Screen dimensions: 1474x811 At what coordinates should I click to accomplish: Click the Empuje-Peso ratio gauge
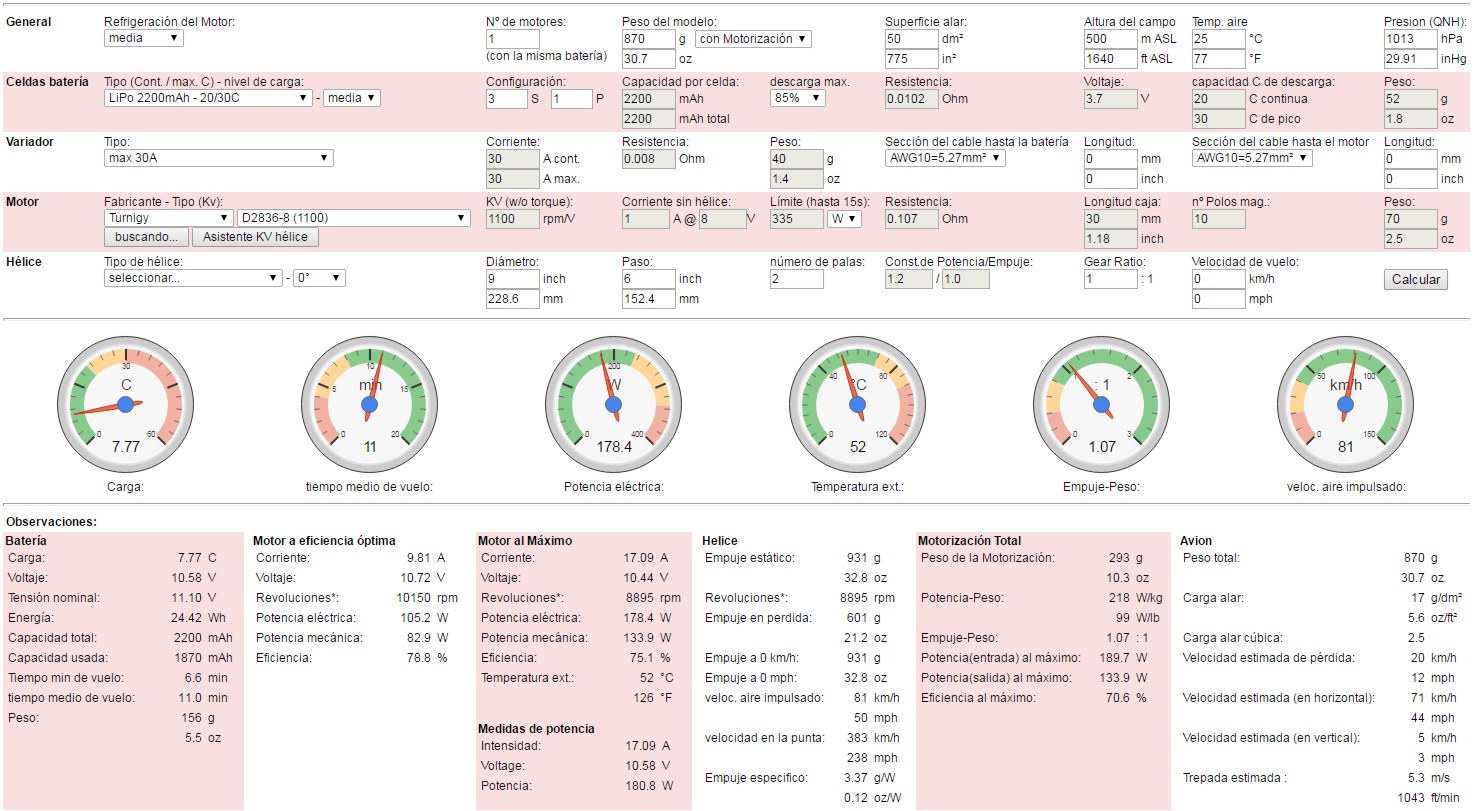(1101, 404)
